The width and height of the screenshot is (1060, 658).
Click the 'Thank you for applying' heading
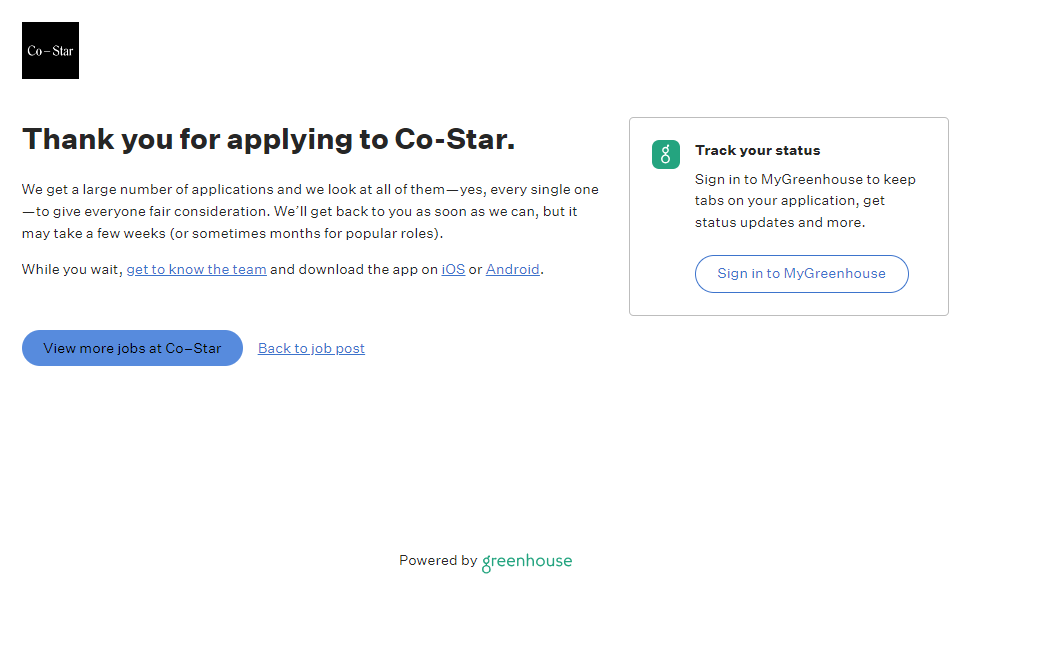(x=200, y=139)
